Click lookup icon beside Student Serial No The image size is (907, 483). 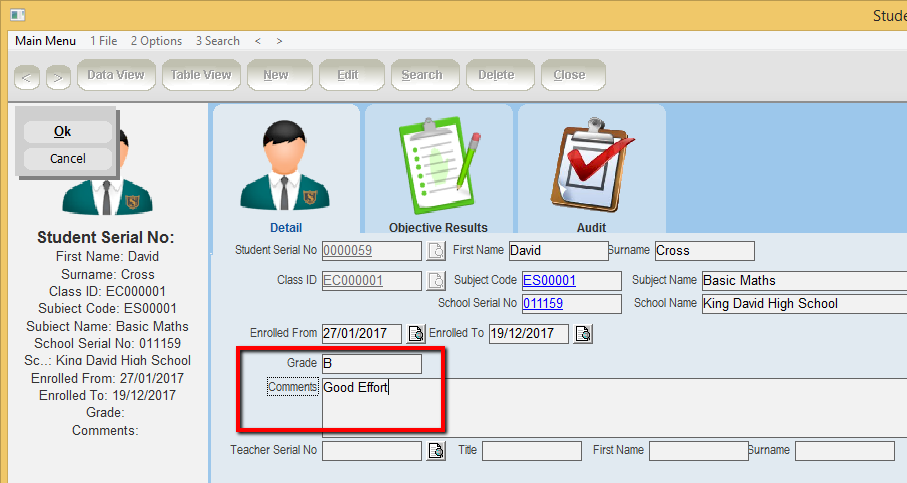[435, 251]
